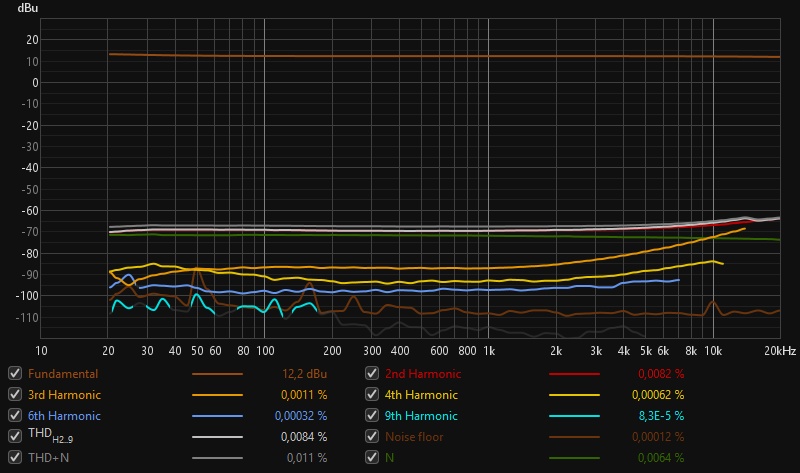The height and width of the screenshot is (473, 800).
Task: Click the cyan 9th Harmonic line sample
Action: (574, 416)
